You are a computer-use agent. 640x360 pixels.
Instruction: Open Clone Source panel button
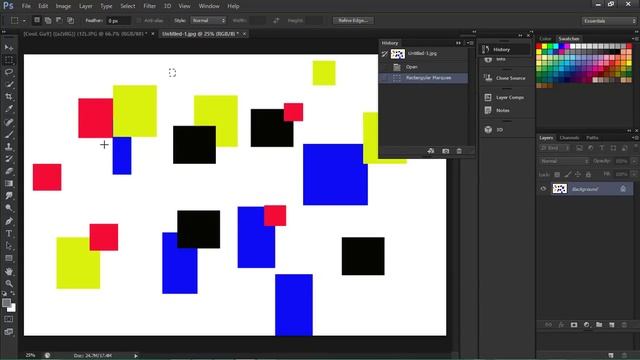(505, 78)
